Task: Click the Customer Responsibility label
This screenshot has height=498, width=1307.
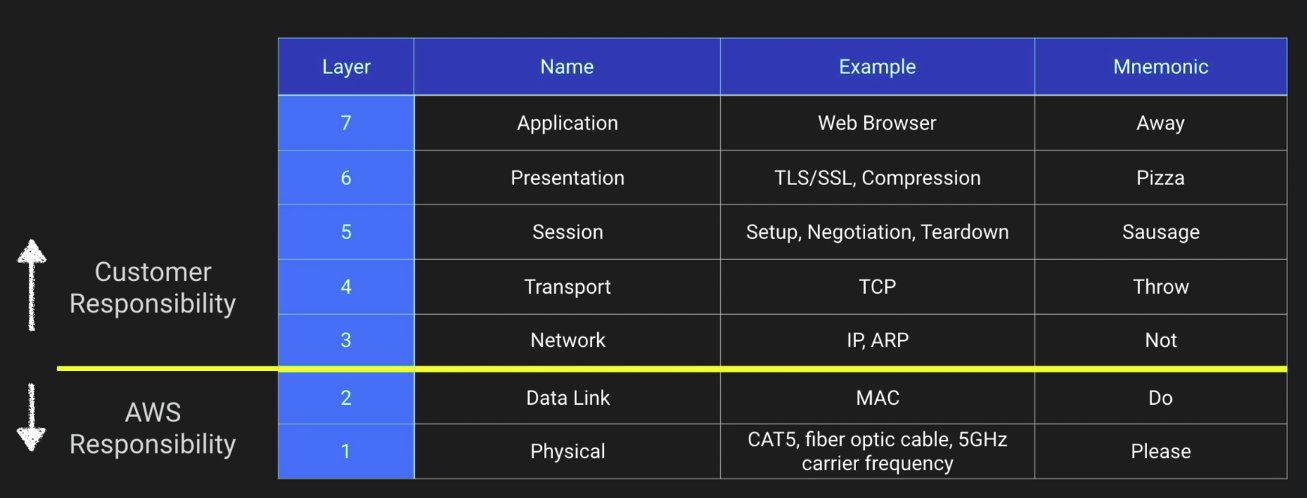Action: pyautogui.click(x=152, y=287)
